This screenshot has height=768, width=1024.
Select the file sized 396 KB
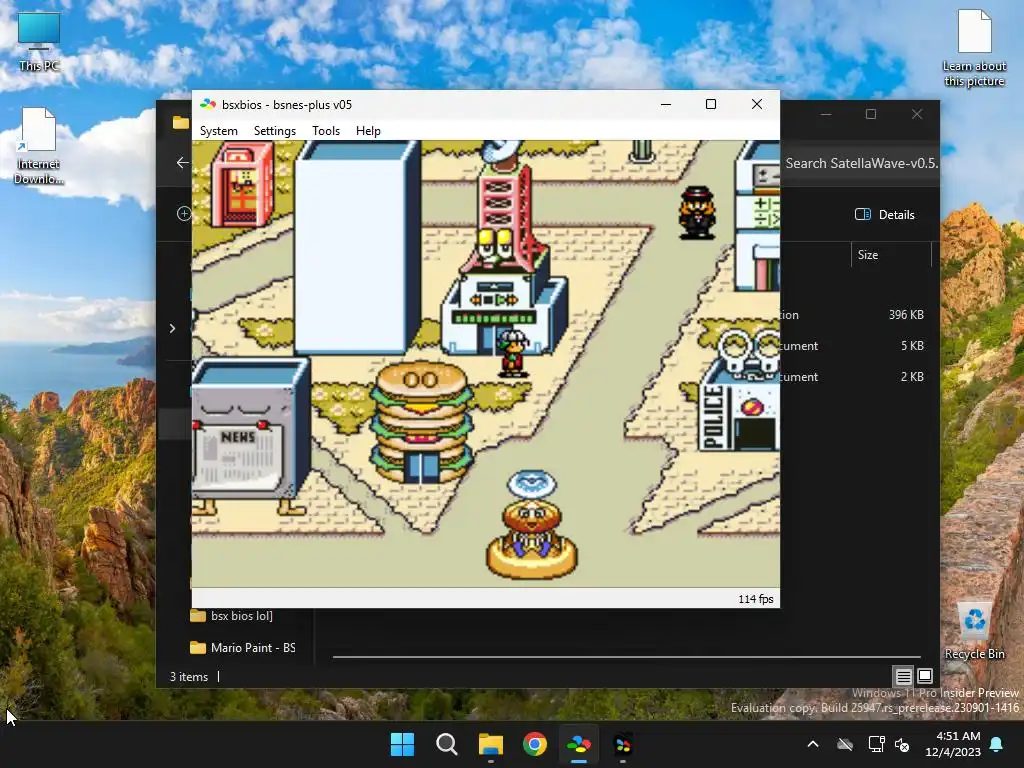[x=906, y=315]
